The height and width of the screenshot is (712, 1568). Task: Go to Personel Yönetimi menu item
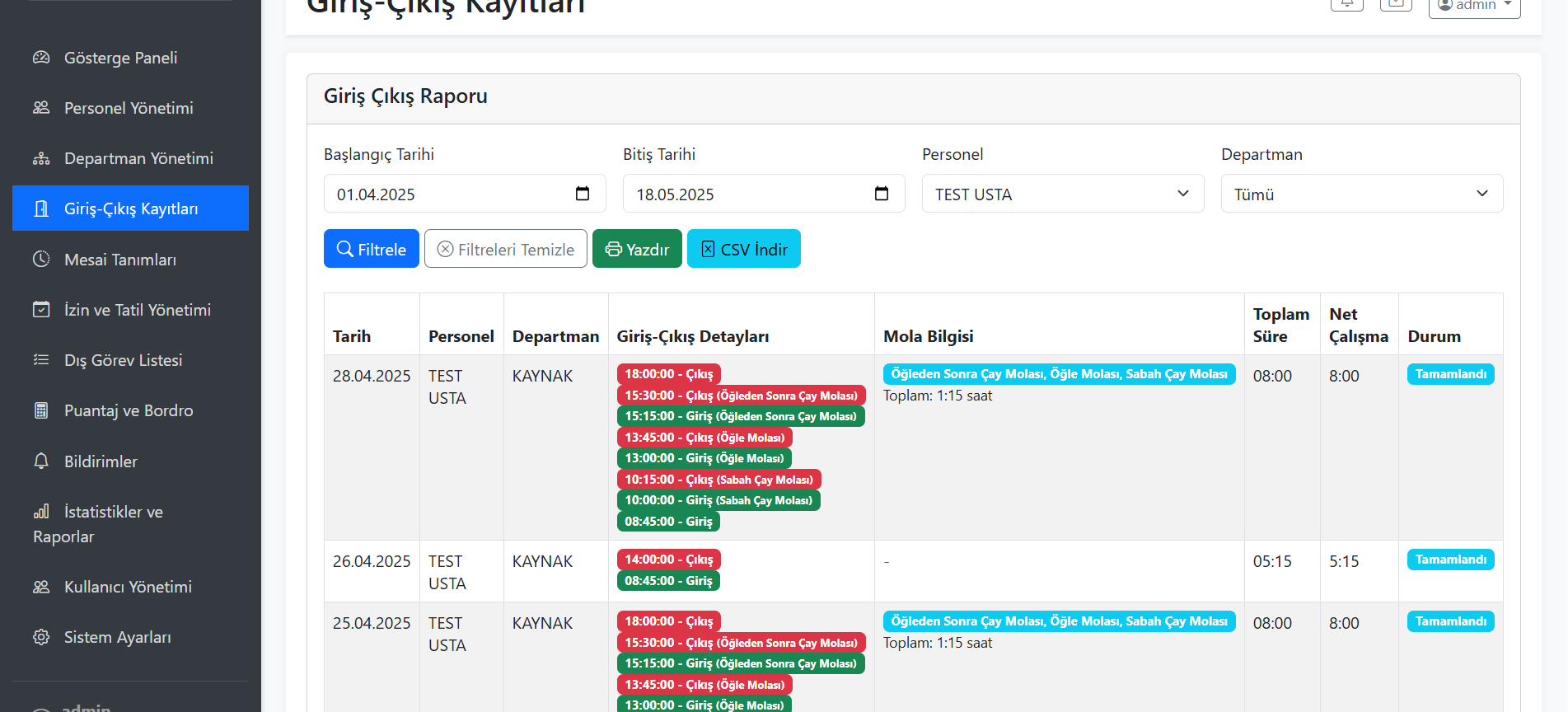(x=129, y=108)
